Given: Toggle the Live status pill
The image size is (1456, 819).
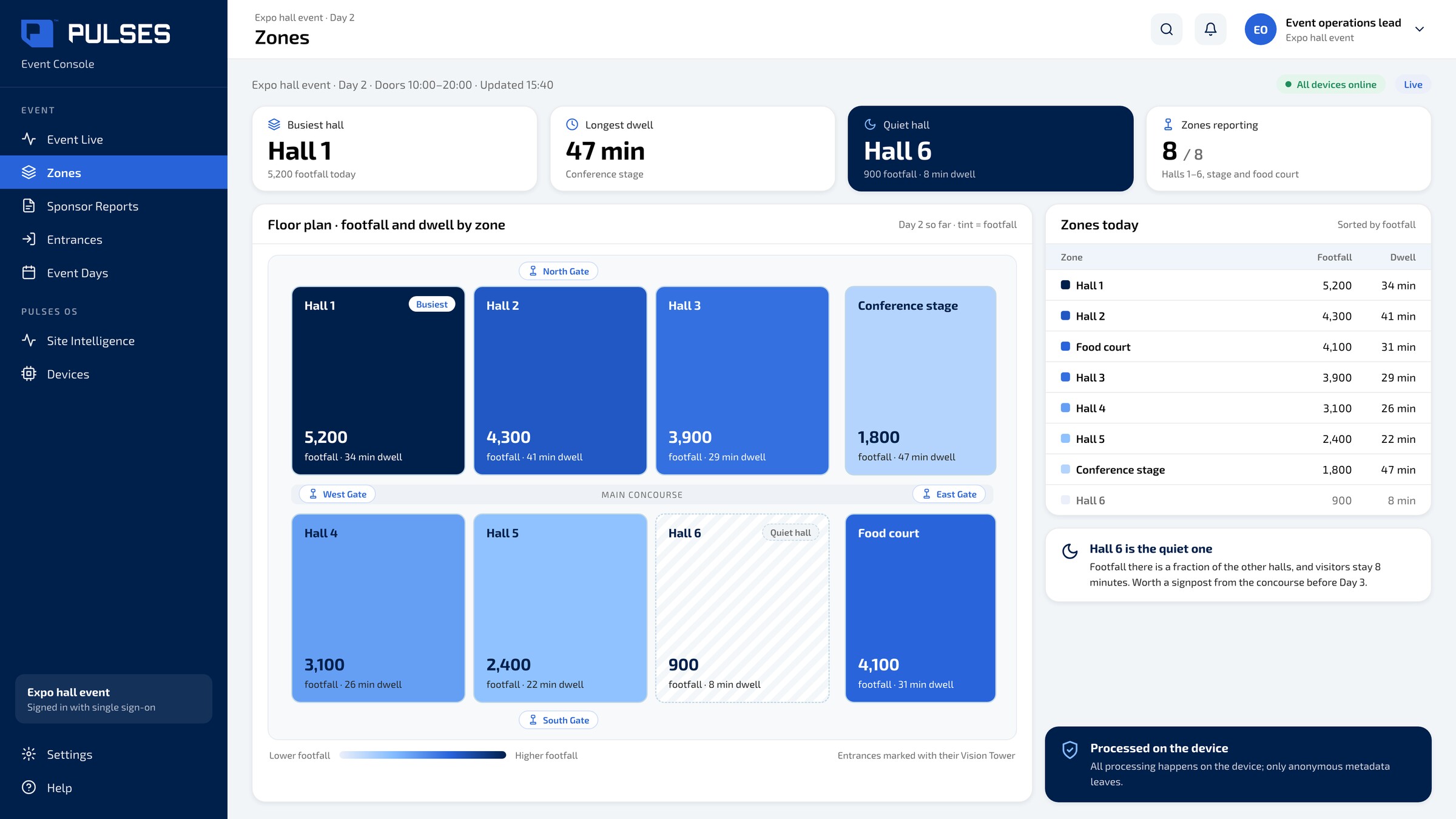Looking at the screenshot, I should (1412, 84).
